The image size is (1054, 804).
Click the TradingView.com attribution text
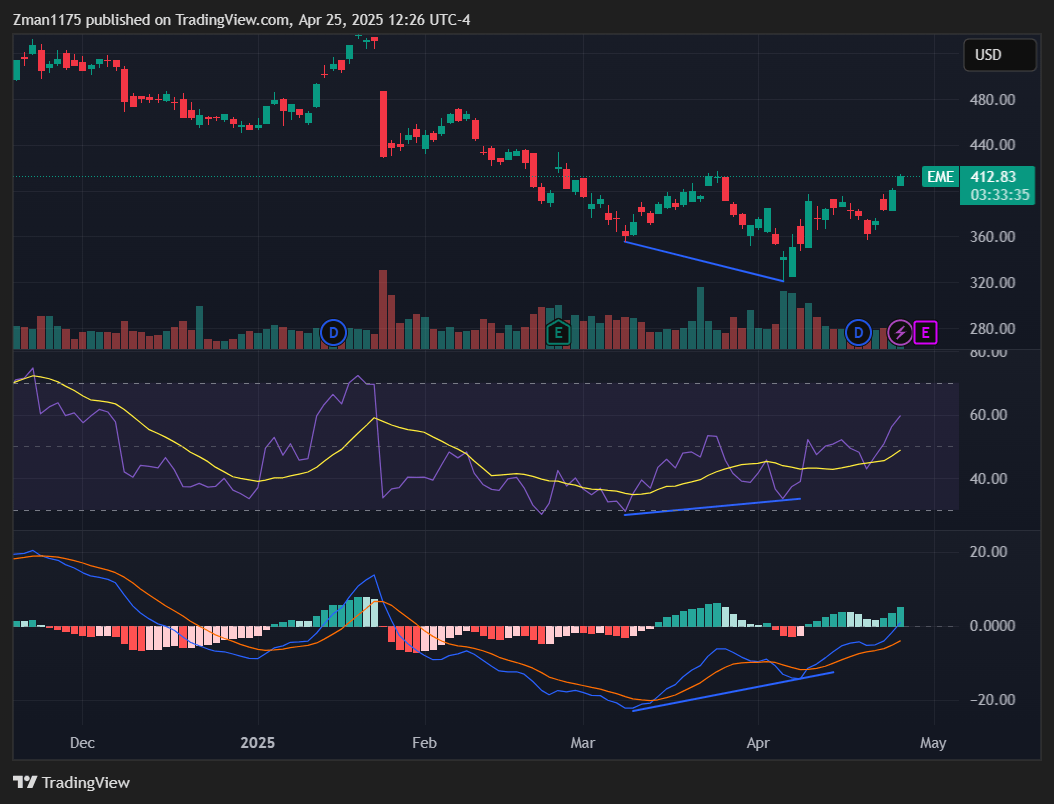tap(230, 19)
